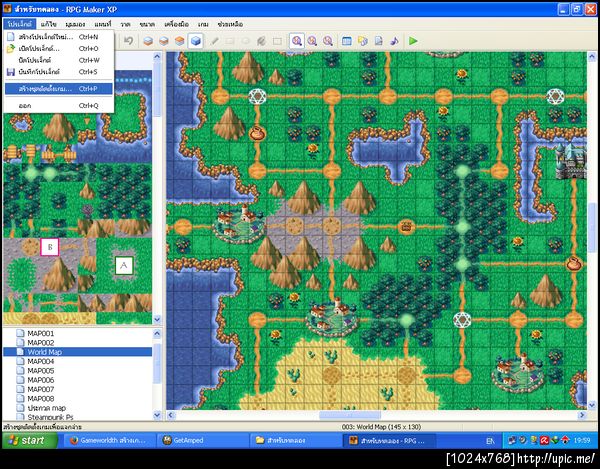This screenshot has height=469, width=600.
Task: Pick the Pencil drawing tool
Action: tap(215, 41)
